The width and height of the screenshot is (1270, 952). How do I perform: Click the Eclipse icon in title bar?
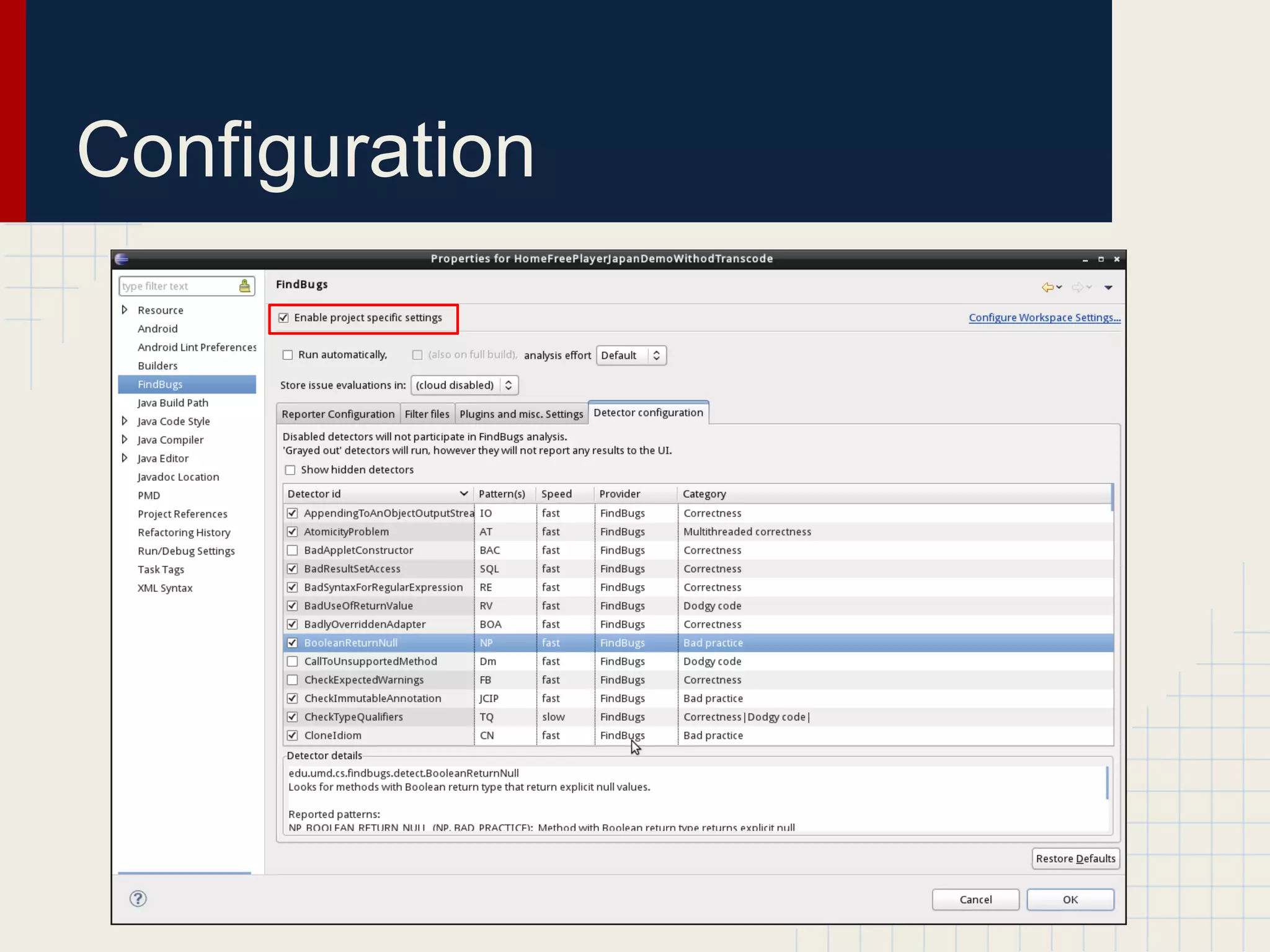pyautogui.click(x=122, y=259)
